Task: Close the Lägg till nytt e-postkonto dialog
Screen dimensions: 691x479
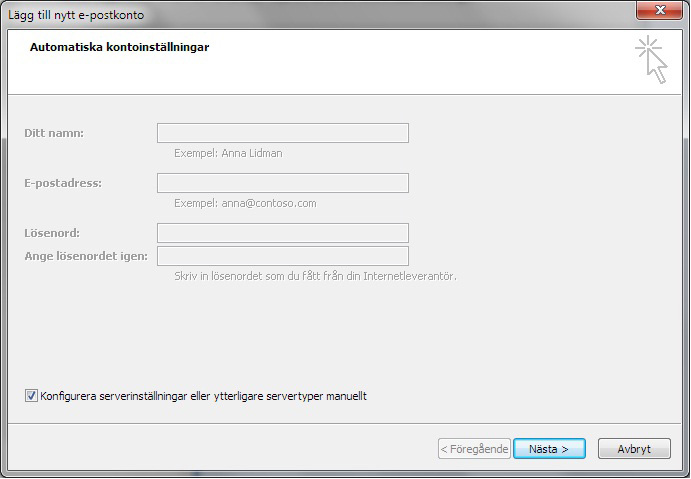Action: [659, 10]
